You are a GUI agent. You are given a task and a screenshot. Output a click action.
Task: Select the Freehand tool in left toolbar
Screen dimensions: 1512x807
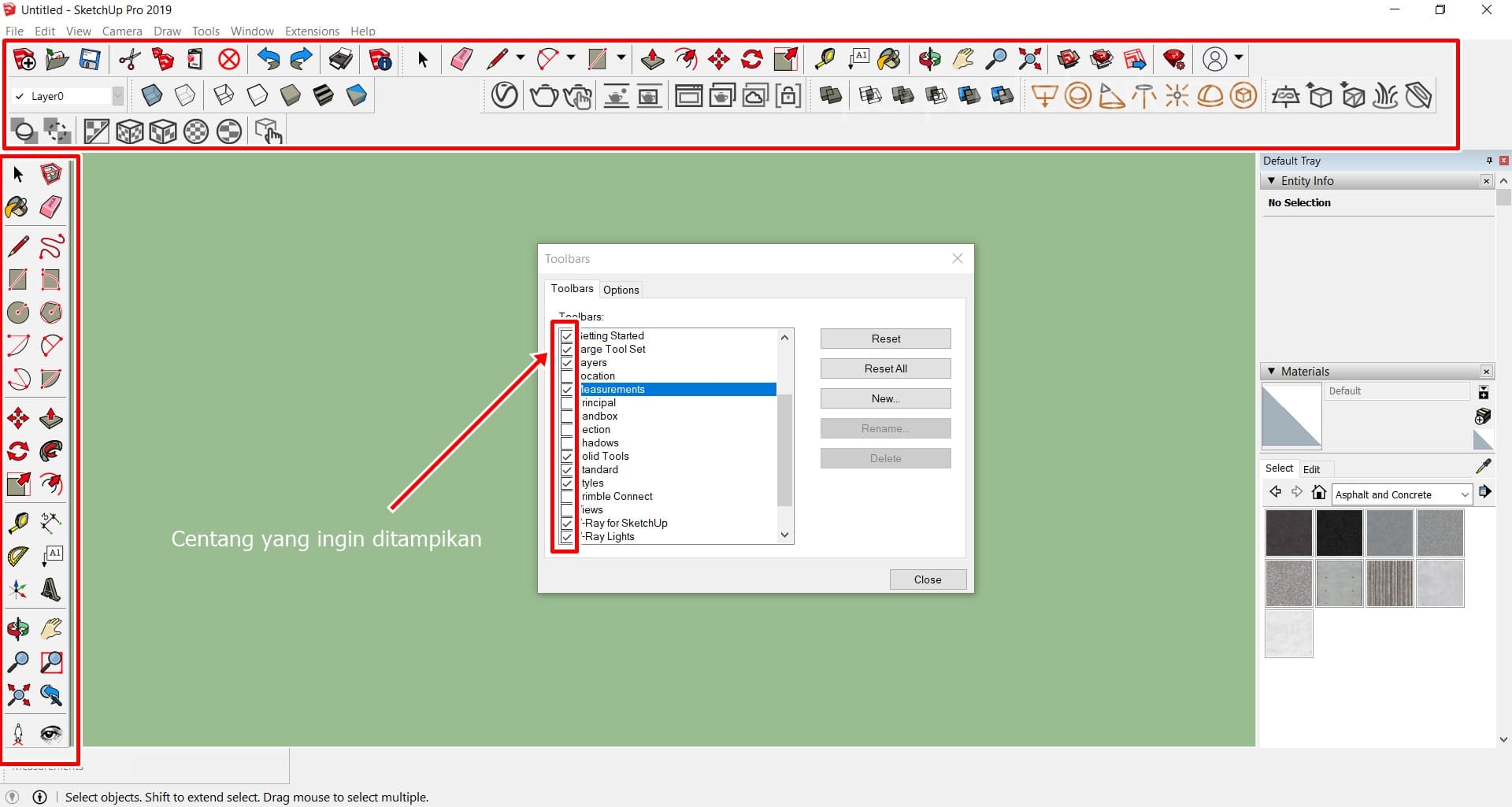pos(51,246)
